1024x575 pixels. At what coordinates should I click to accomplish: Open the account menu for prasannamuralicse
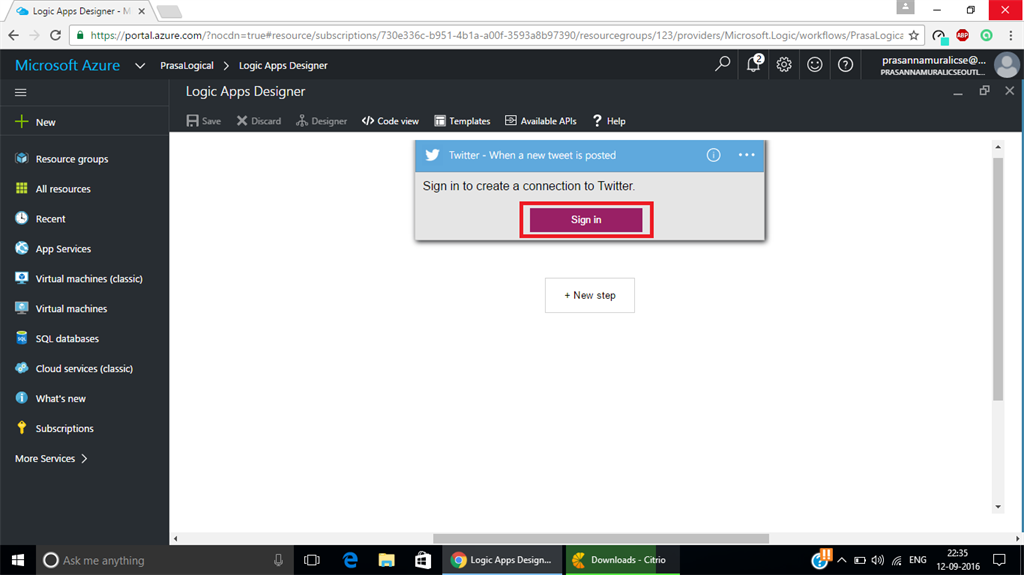tap(933, 65)
